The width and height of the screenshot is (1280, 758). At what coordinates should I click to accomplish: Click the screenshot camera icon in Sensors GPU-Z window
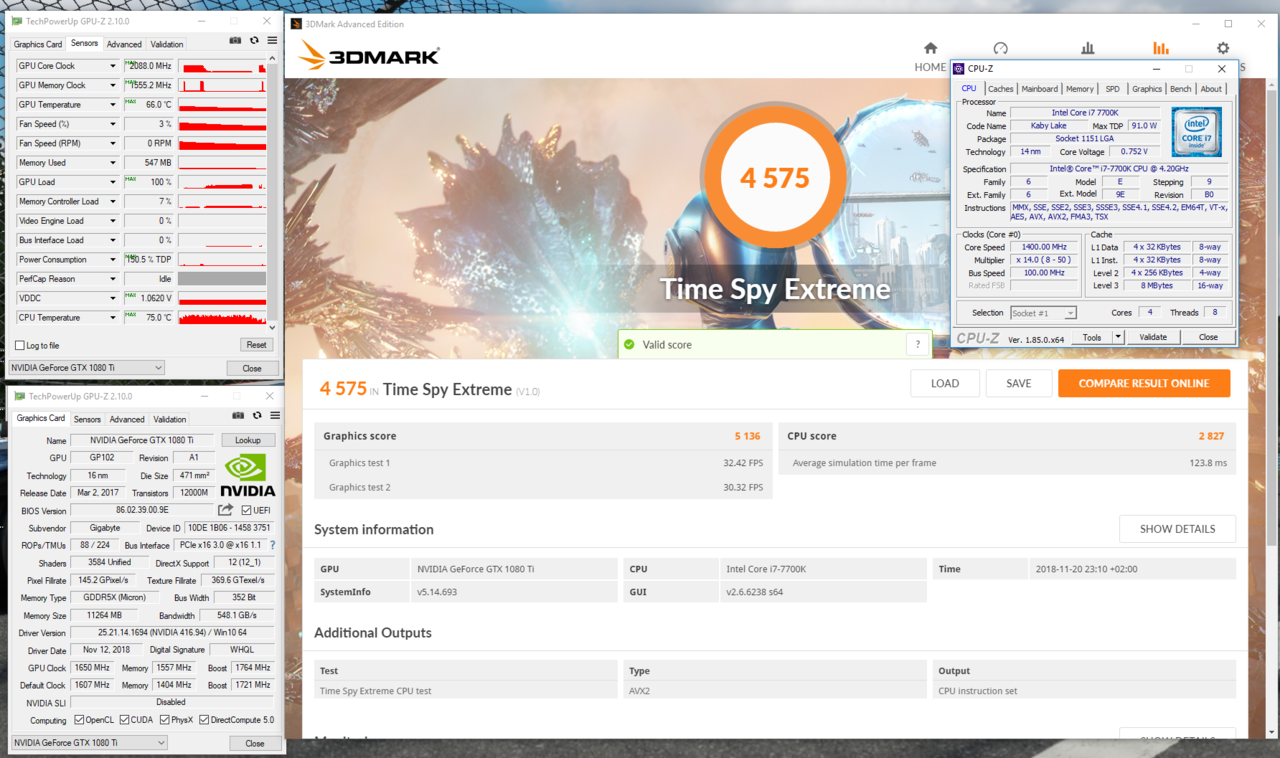tap(235, 41)
